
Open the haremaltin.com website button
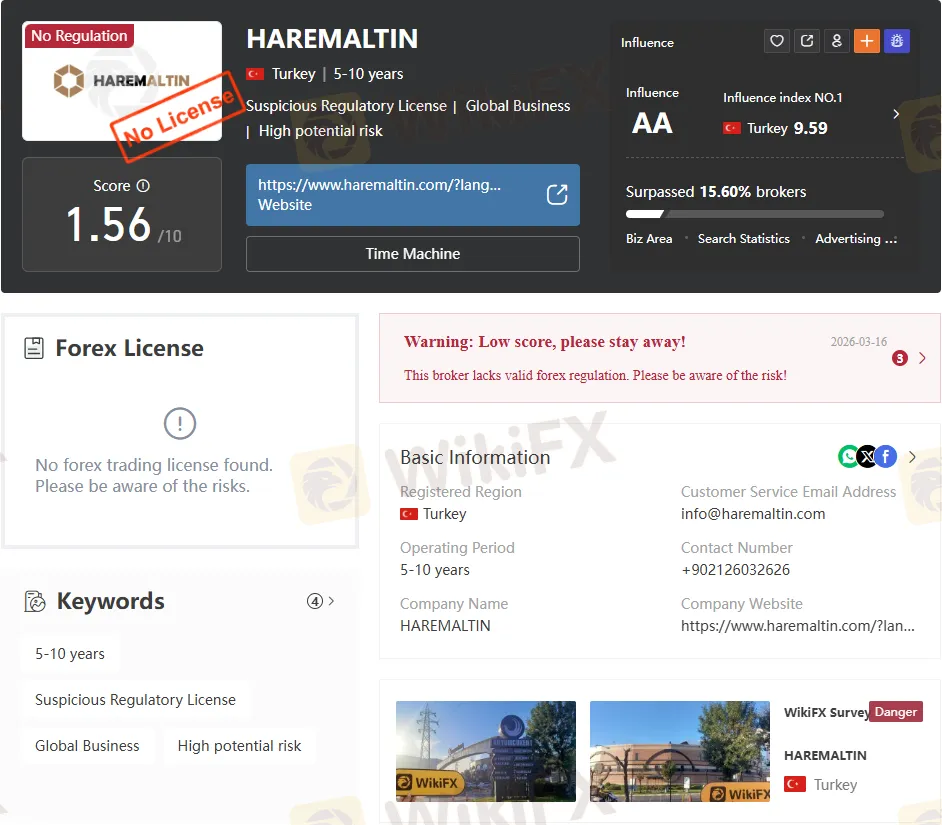point(413,195)
